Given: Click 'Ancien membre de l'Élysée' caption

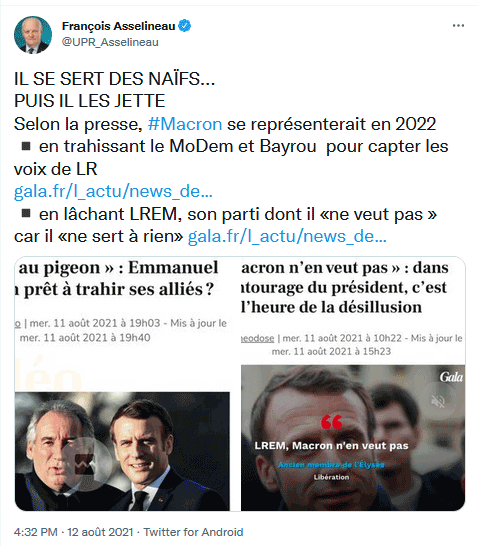Looking at the screenshot, I should (331, 465).
